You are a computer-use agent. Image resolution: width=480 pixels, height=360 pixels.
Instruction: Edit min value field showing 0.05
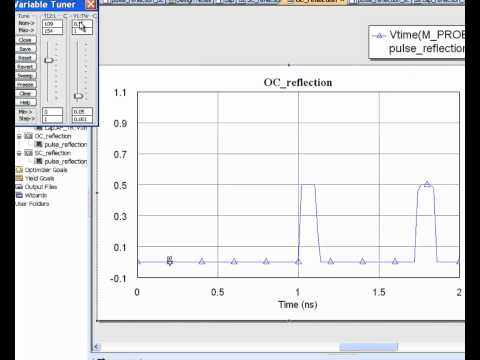pyautogui.click(x=82, y=112)
